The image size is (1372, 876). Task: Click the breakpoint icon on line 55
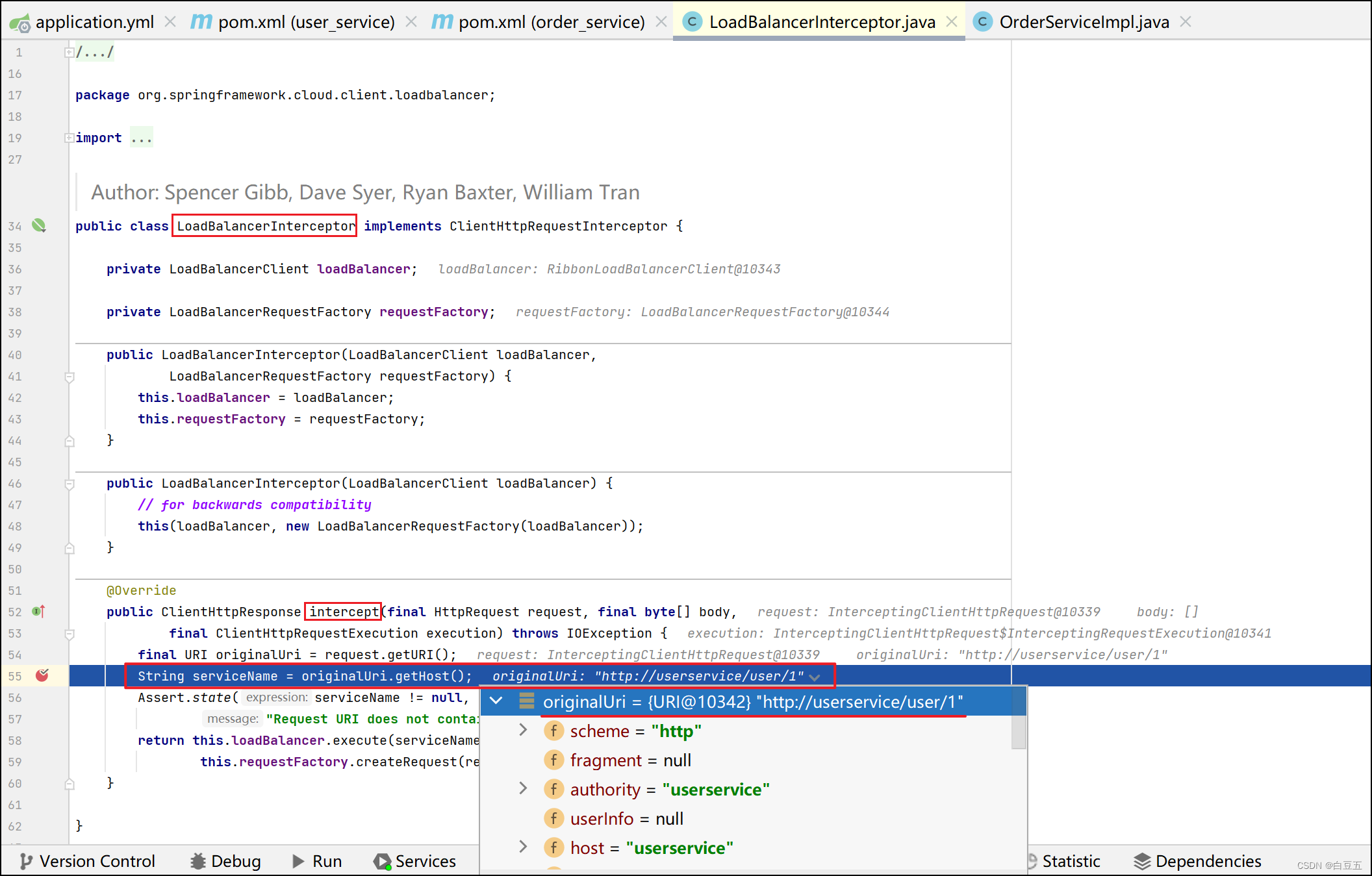point(42,675)
